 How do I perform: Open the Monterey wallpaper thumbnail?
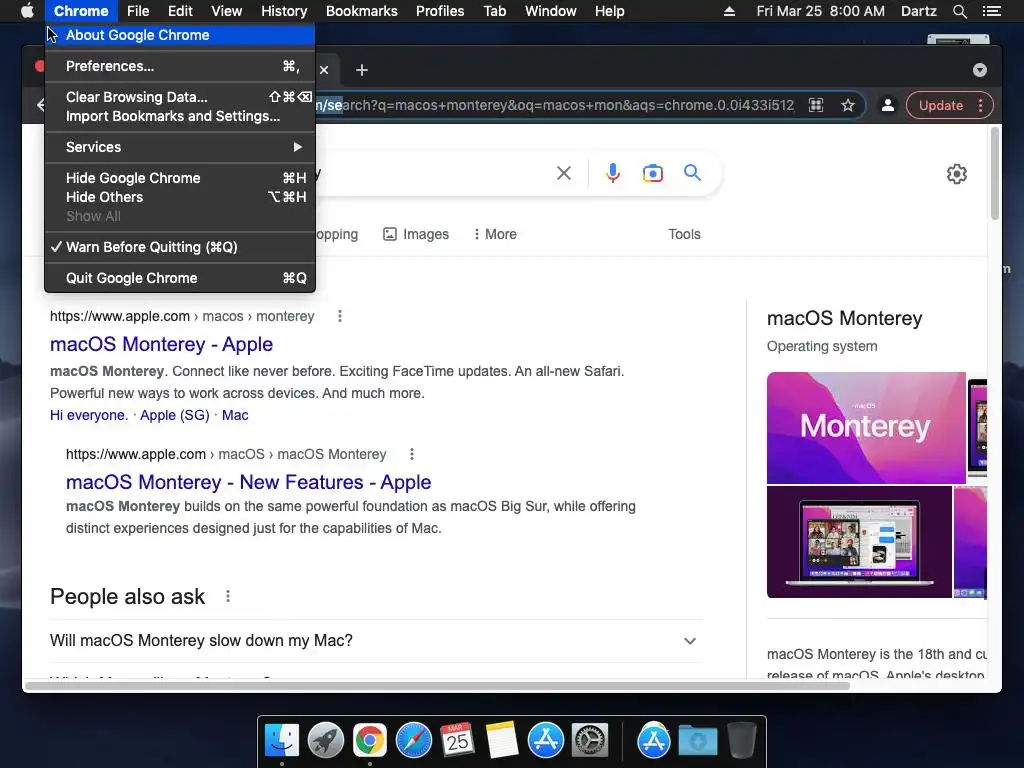point(866,428)
